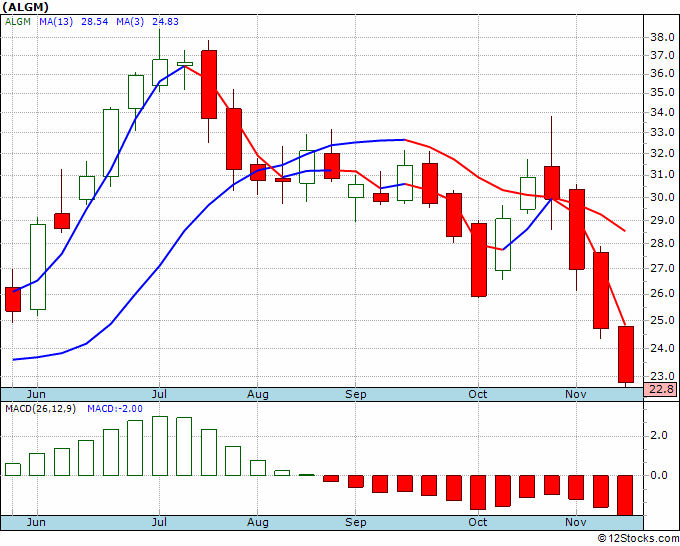Select the MA(3) indicator label
Image resolution: width=680 pixels, height=546 pixels.
click(x=130, y=22)
